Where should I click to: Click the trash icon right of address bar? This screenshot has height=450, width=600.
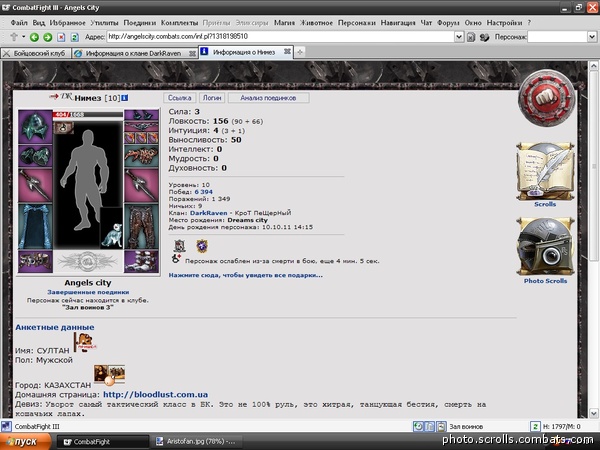471,37
